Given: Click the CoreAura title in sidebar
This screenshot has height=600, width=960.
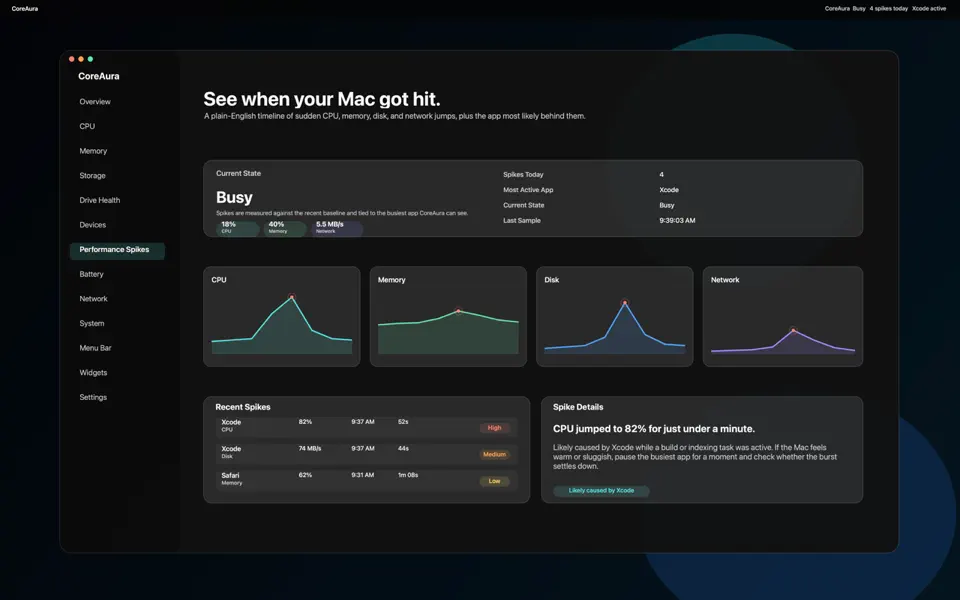Looking at the screenshot, I should (99, 77).
